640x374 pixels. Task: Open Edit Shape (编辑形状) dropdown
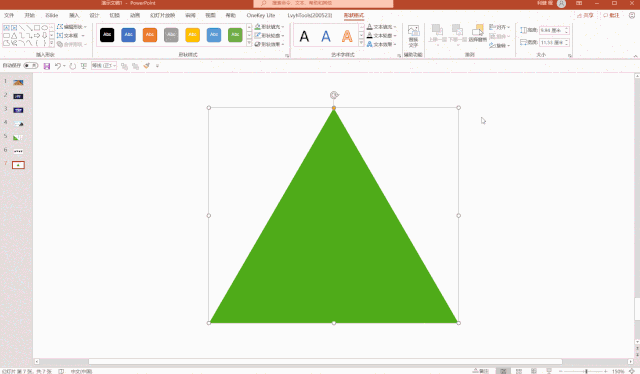(72, 27)
